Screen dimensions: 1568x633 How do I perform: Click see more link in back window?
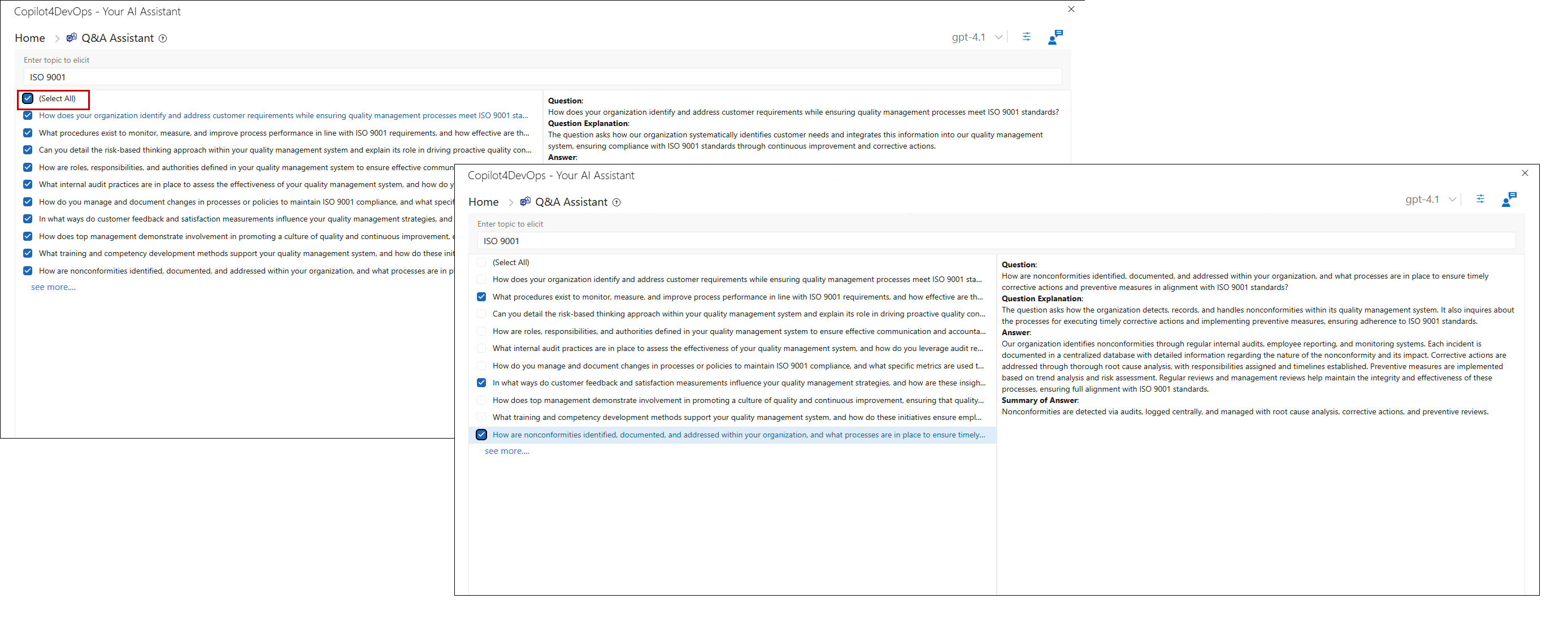click(x=53, y=287)
